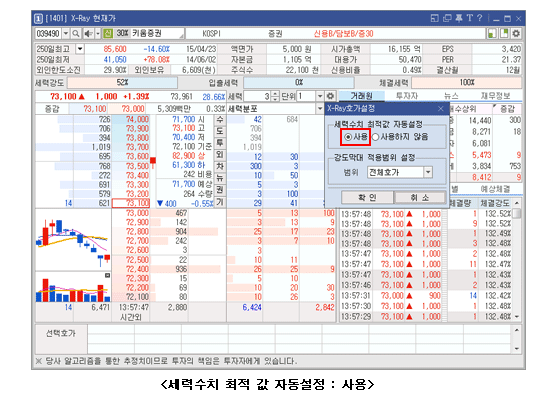
Task: Click the 체결강도 column header
Action: [x=494, y=203]
